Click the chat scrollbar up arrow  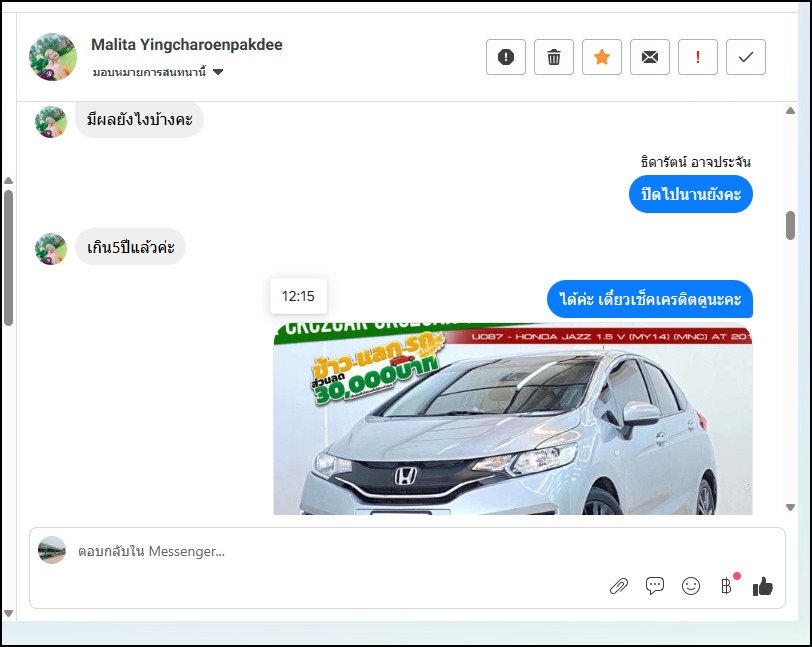tap(790, 110)
